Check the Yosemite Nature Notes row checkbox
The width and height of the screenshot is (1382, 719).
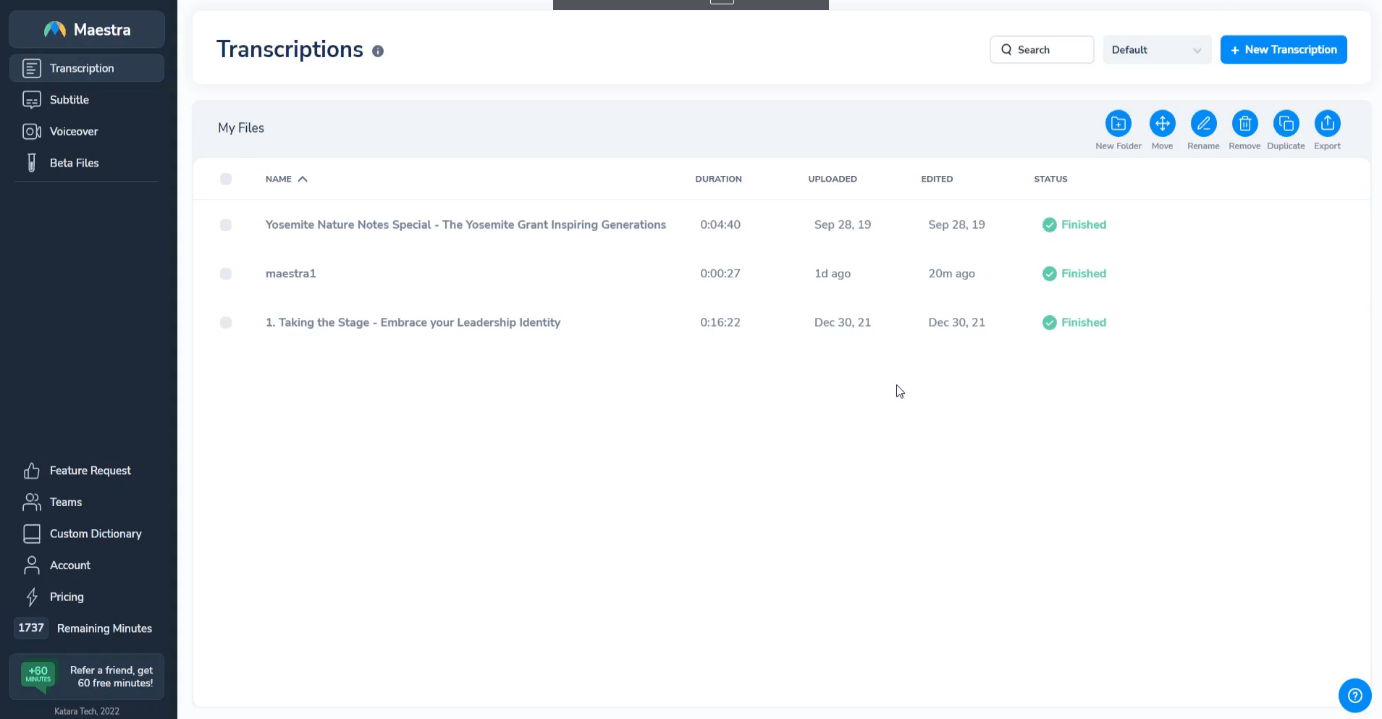pos(226,224)
